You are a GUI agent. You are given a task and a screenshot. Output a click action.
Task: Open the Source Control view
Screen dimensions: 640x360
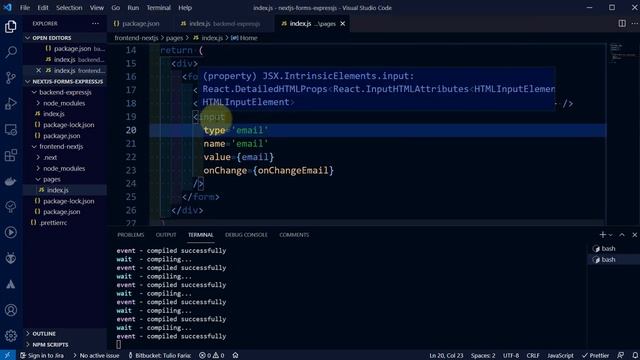point(11,78)
